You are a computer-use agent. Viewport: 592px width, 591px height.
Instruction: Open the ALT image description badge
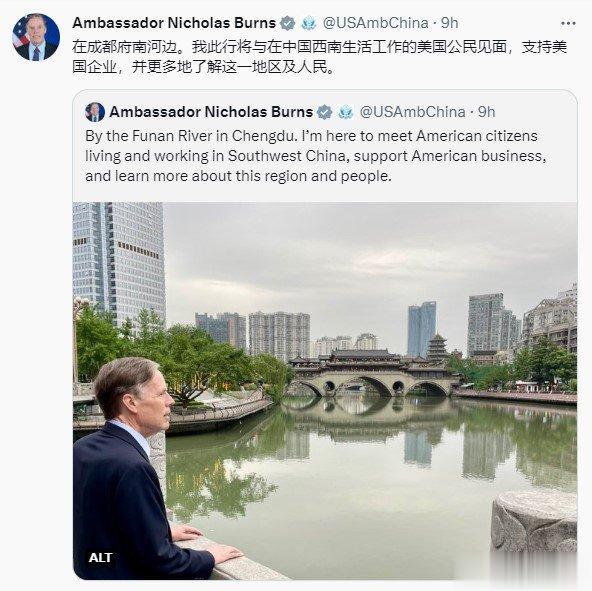coord(100,557)
